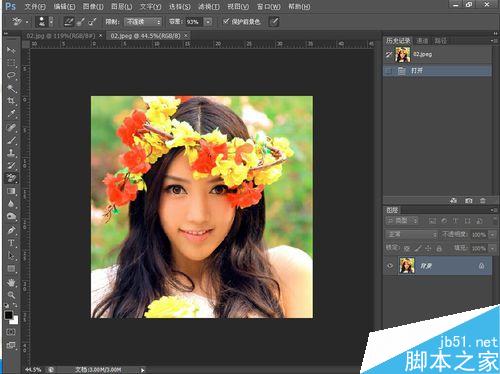Open the Tolerance slider dropdown arrow
Viewport: 500px width, 374px height.
coord(208,22)
